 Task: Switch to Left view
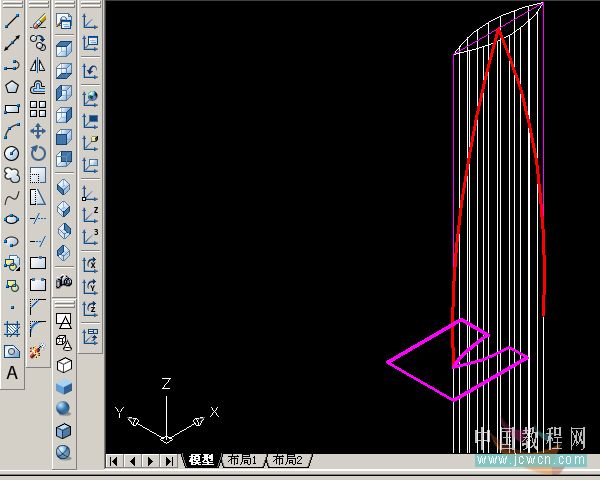pyautogui.click(x=64, y=93)
